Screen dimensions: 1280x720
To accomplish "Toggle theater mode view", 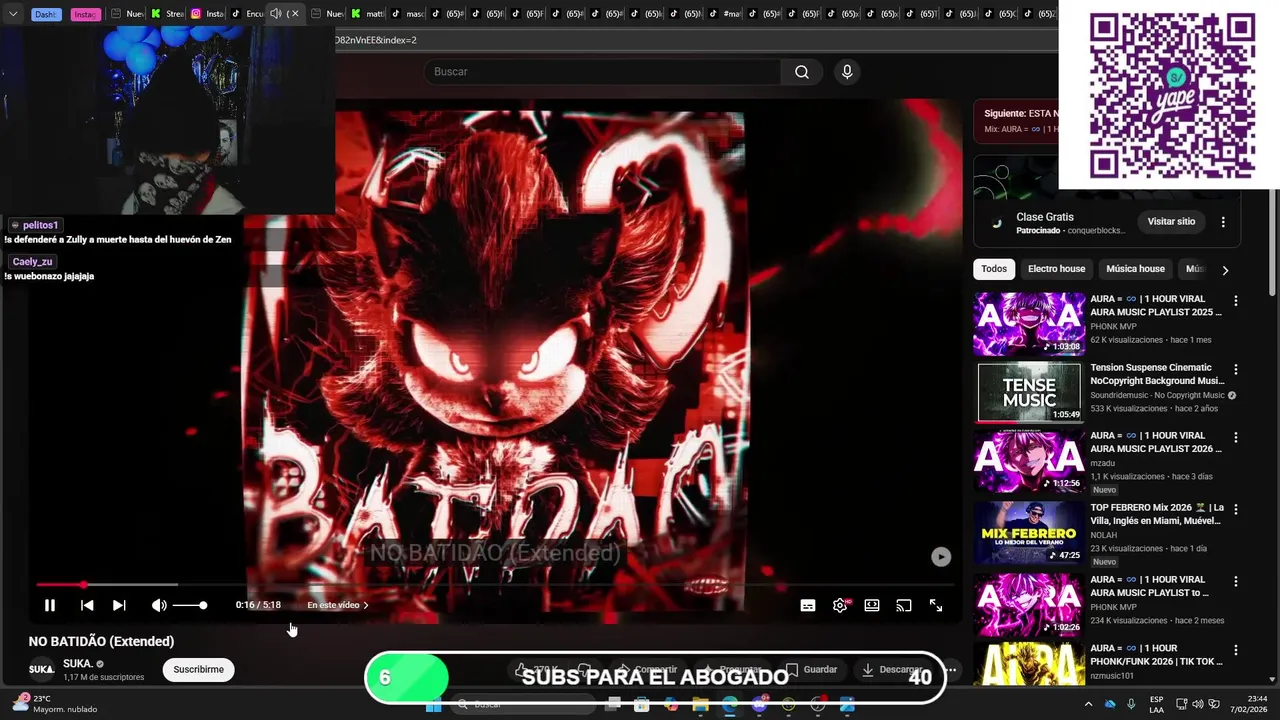I will tap(872, 605).
